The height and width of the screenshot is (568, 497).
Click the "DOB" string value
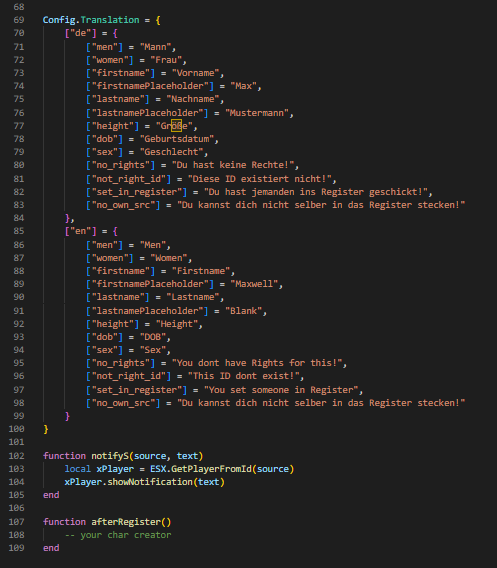153,337
